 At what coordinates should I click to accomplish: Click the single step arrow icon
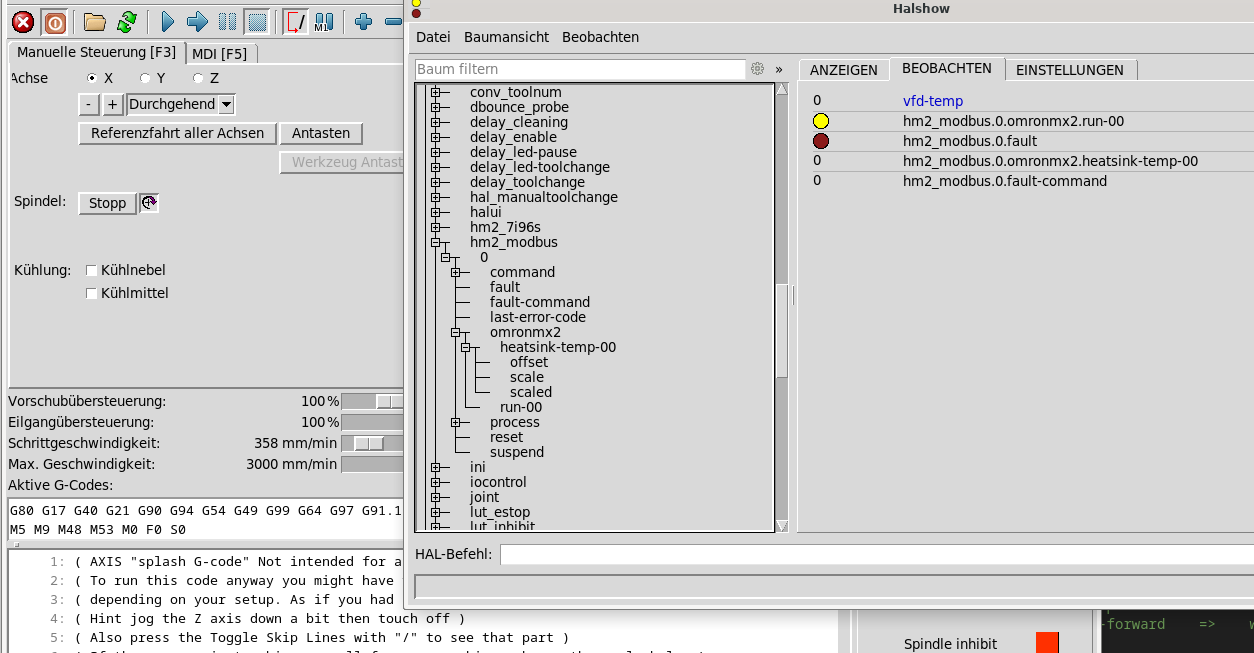(197, 21)
